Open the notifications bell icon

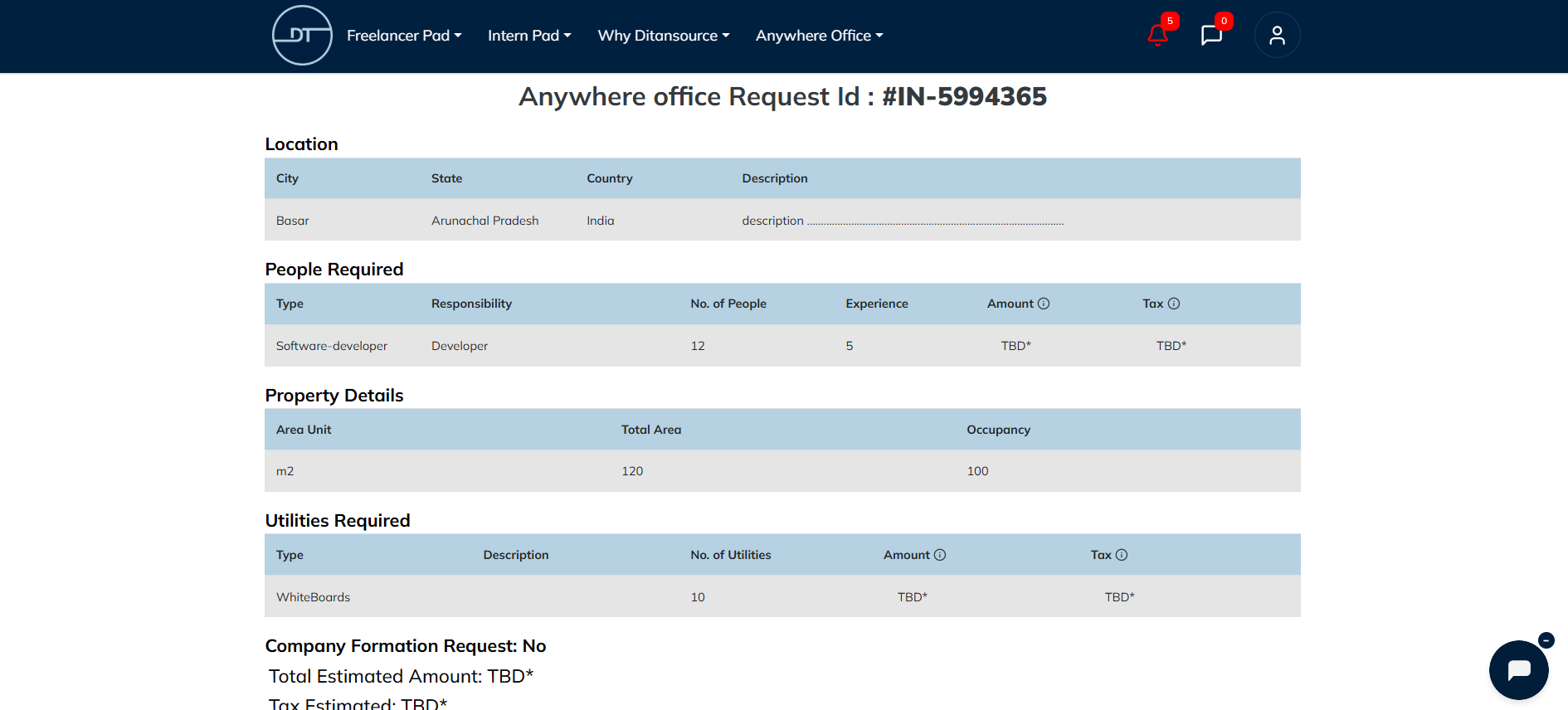pos(1158,35)
